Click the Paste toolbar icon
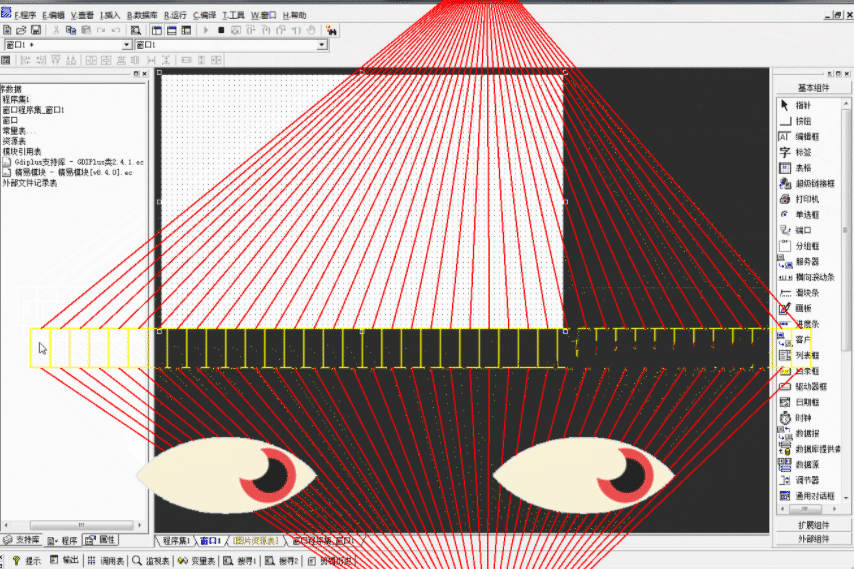854x569 pixels. (86, 30)
